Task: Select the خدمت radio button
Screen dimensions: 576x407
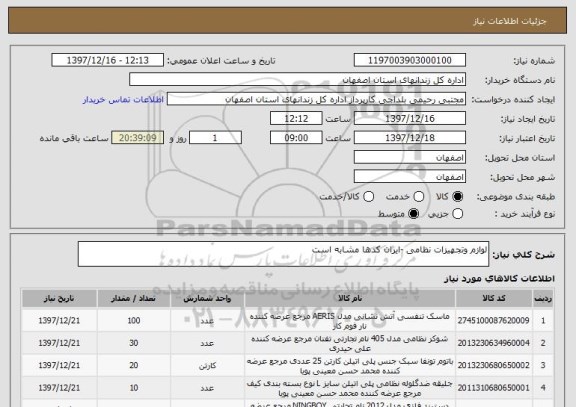Action: tap(418, 197)
